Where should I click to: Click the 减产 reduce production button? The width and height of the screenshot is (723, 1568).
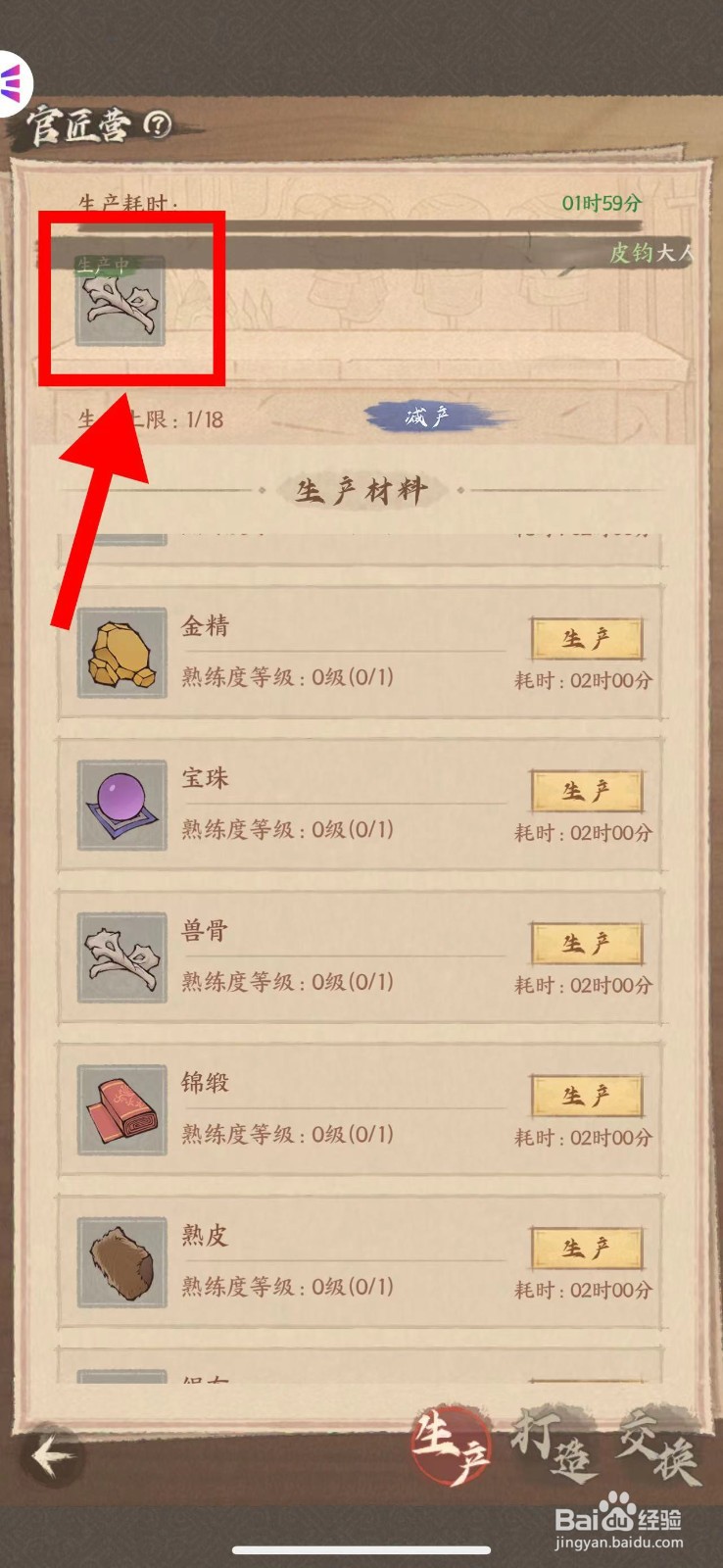click(x=428, y=417)
